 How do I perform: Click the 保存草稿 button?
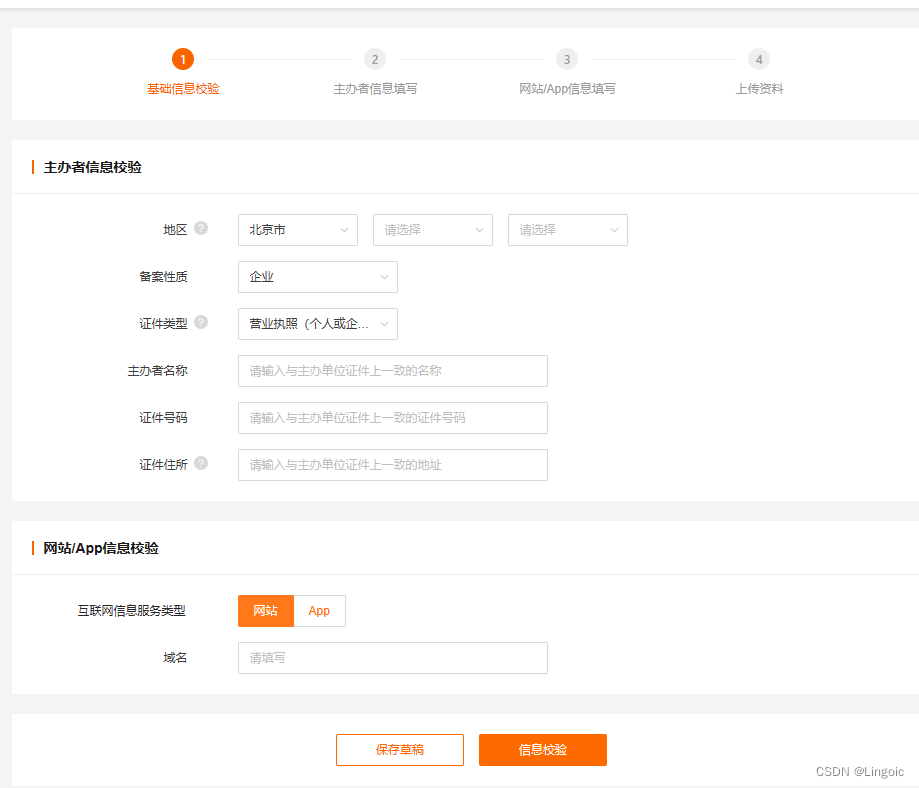(399, 749)
